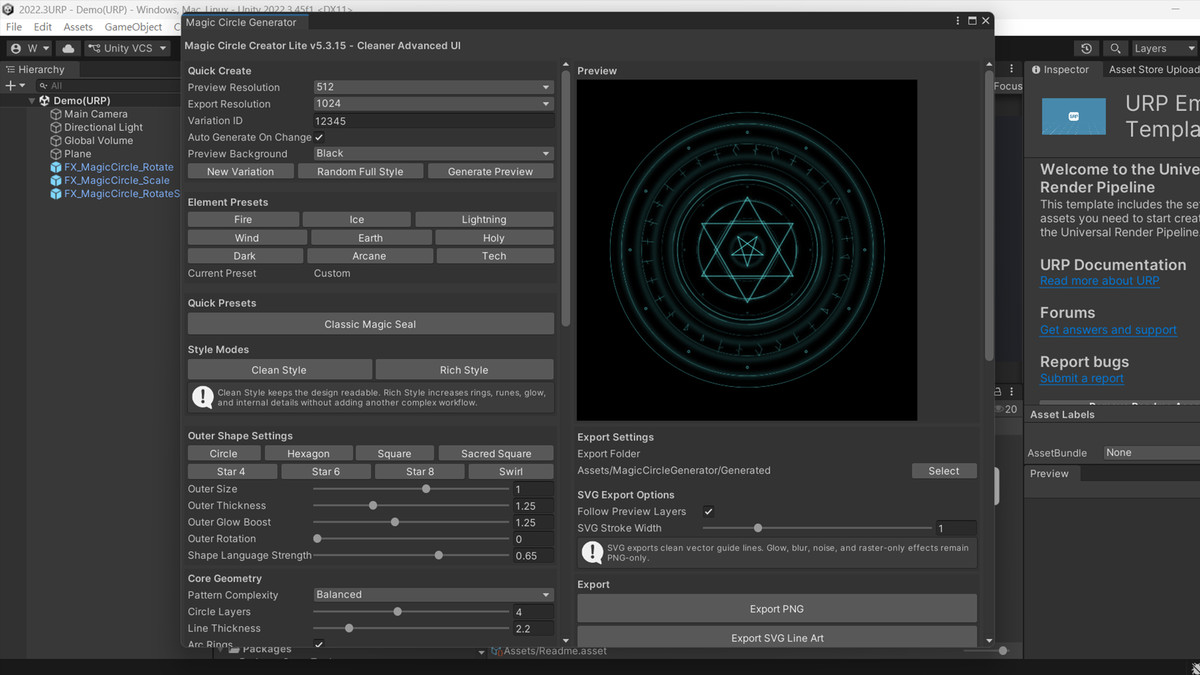Click the Variation ID input field
Viewport: 1200px width, 675px height.
(433, 121)
